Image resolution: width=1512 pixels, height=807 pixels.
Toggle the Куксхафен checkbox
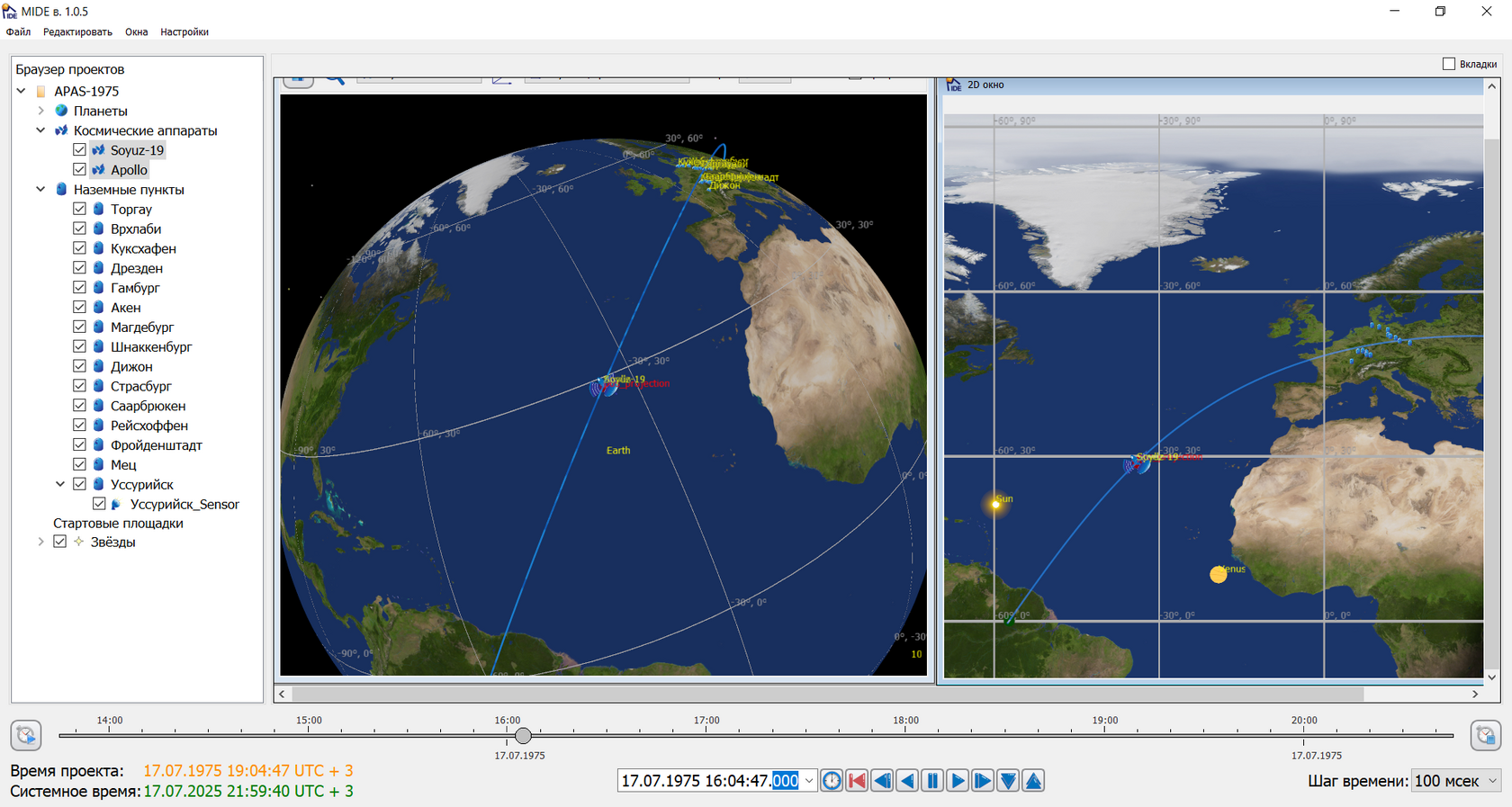click(79, 248)
